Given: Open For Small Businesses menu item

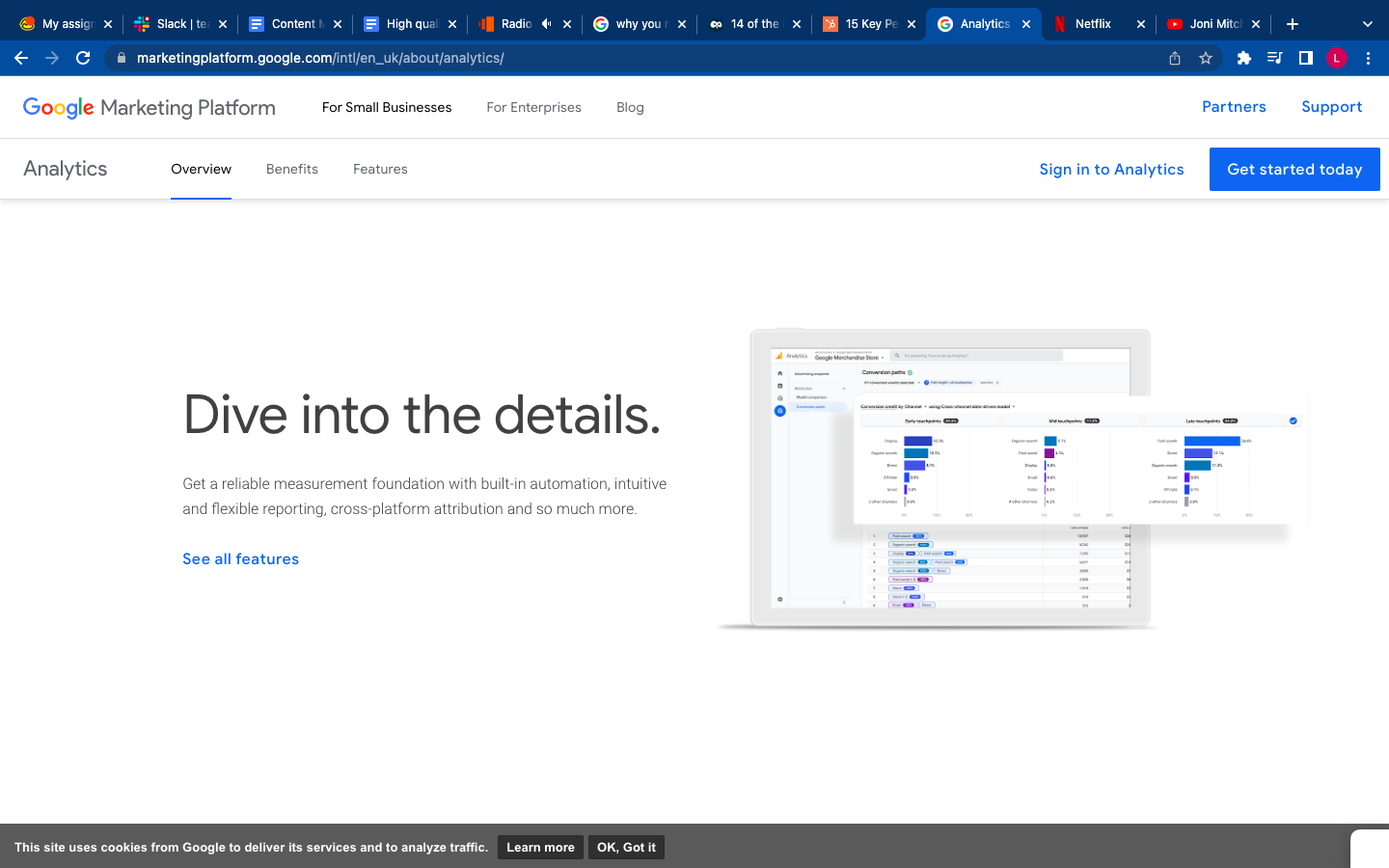Looking at the screenshot, I should [x=387, y=107].
